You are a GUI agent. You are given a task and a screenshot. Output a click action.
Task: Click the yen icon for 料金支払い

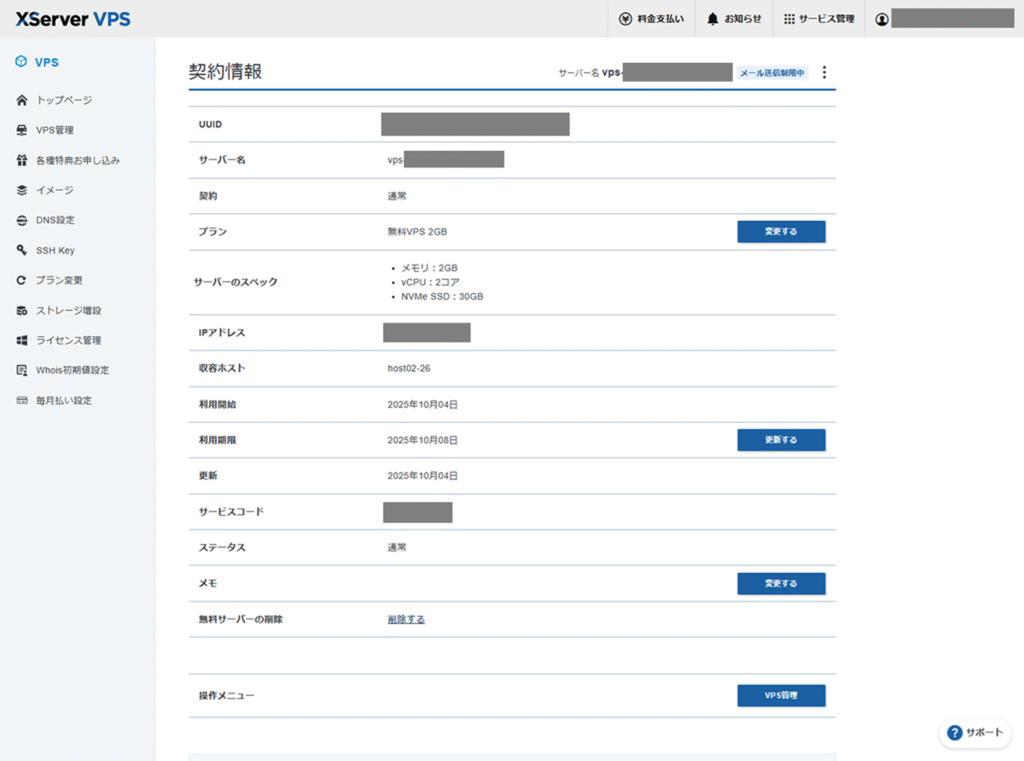(625, 19)
